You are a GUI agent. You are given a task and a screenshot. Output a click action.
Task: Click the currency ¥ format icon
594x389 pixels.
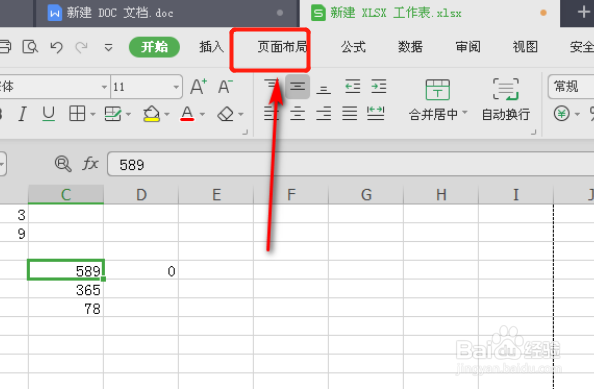pyautogui.click(x=561, y=114)
